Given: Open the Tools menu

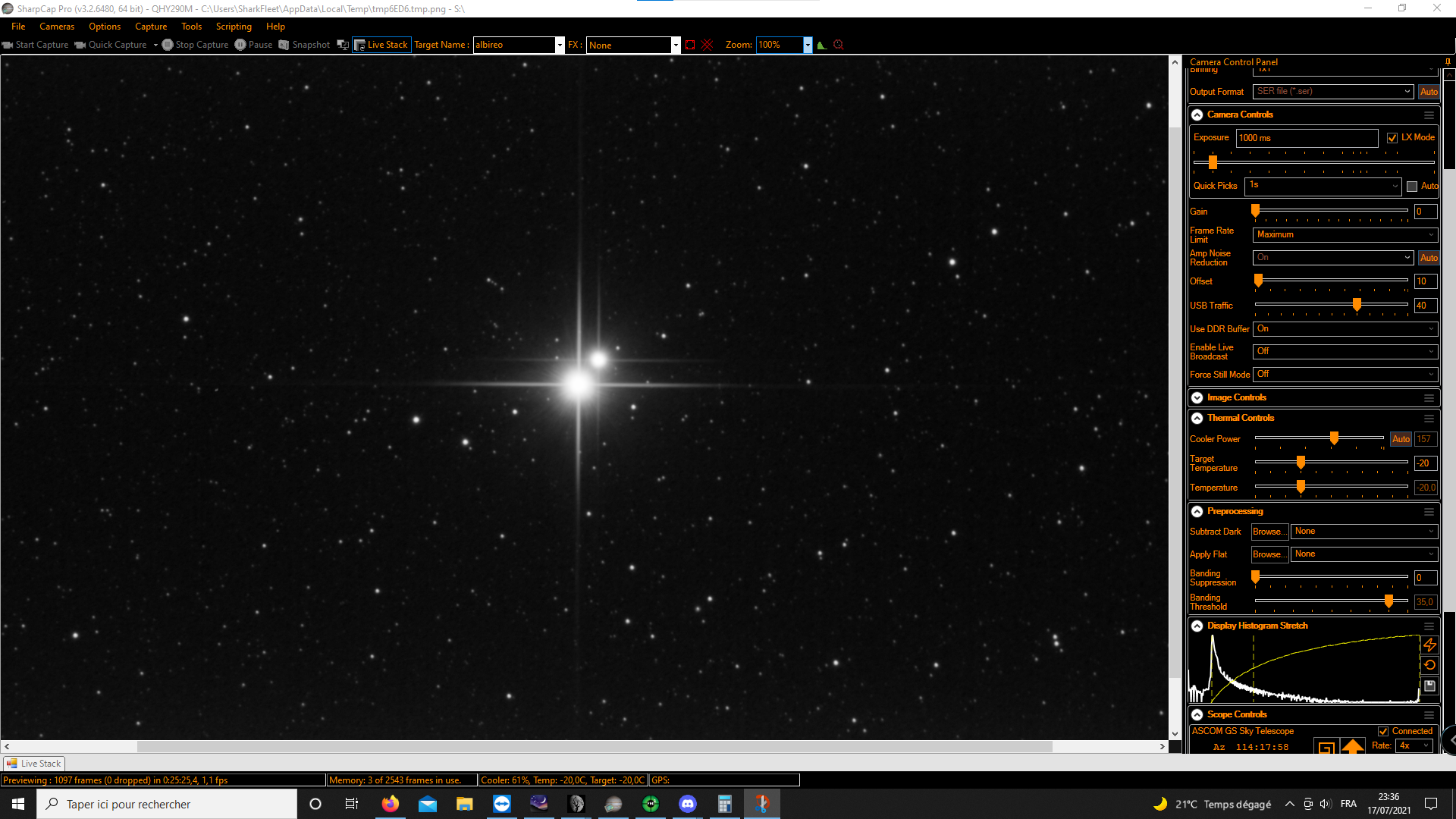Looking at the screenshot, I should click(x=192, y=27).
